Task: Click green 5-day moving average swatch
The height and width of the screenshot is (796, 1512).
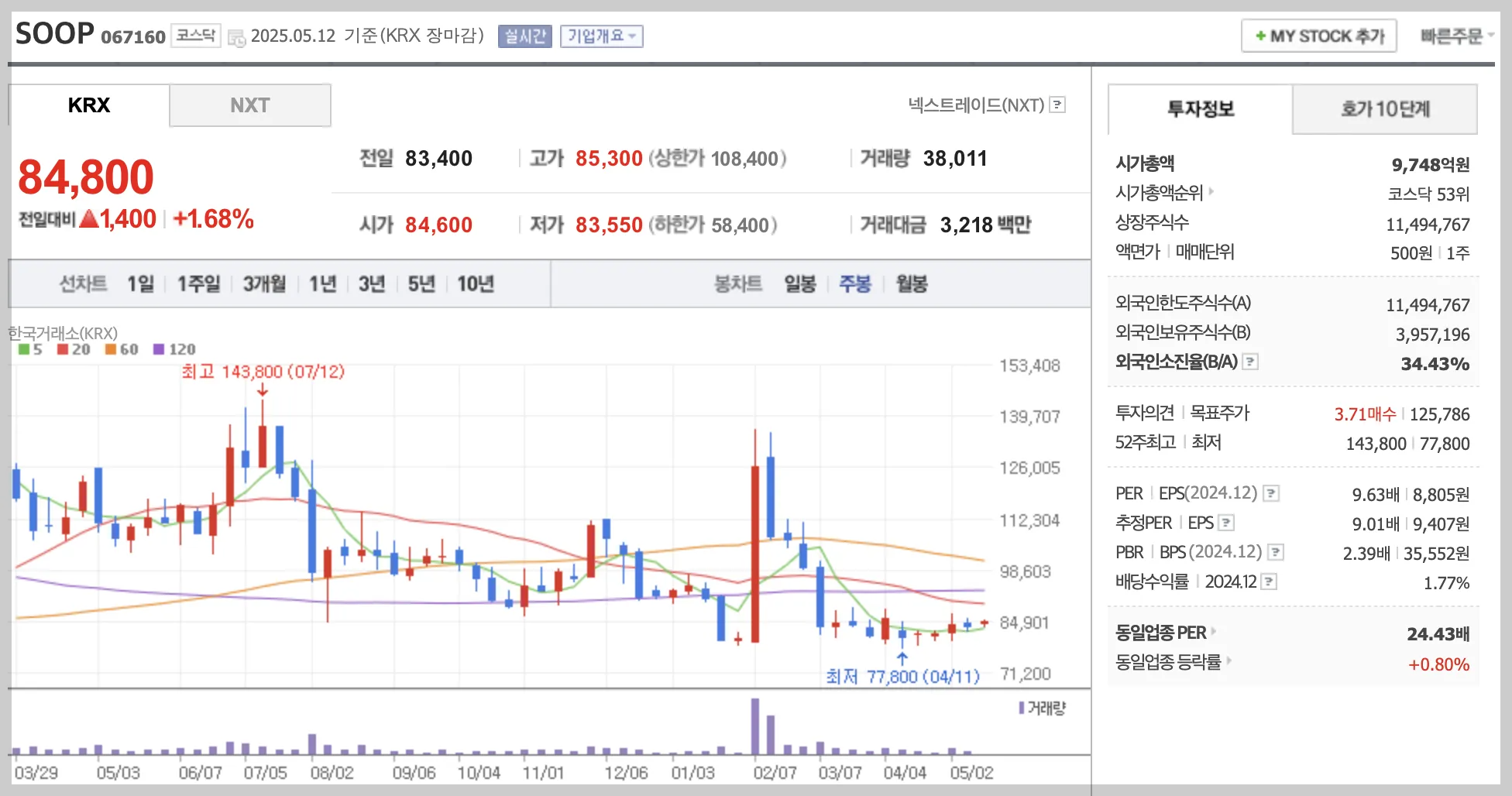Action: pos(24,349)
